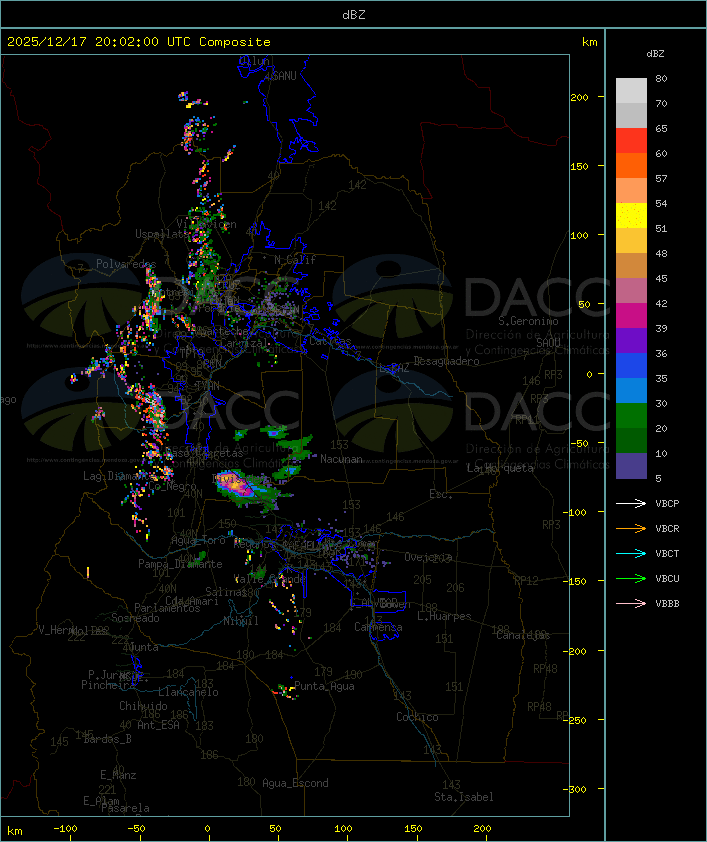Click the VBCU legend label
This screenshot has height=842, width=707.
tap(667, 579)
